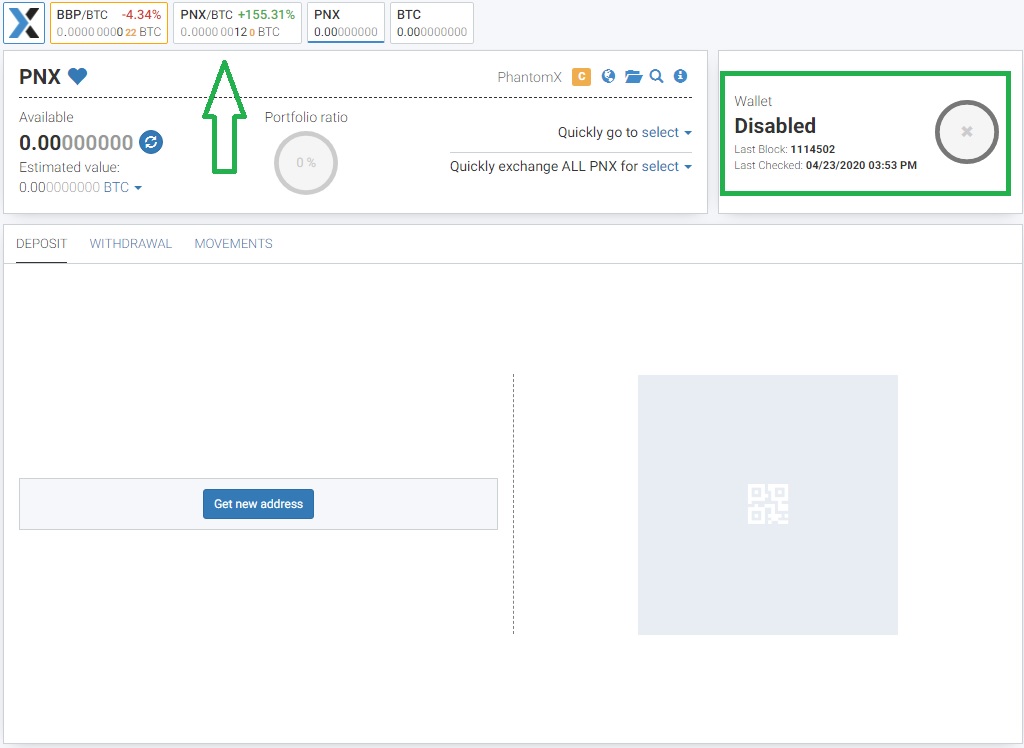Click the disabled wallet status circle
The width and height of the screenshot is (1024, 748).
967,131
